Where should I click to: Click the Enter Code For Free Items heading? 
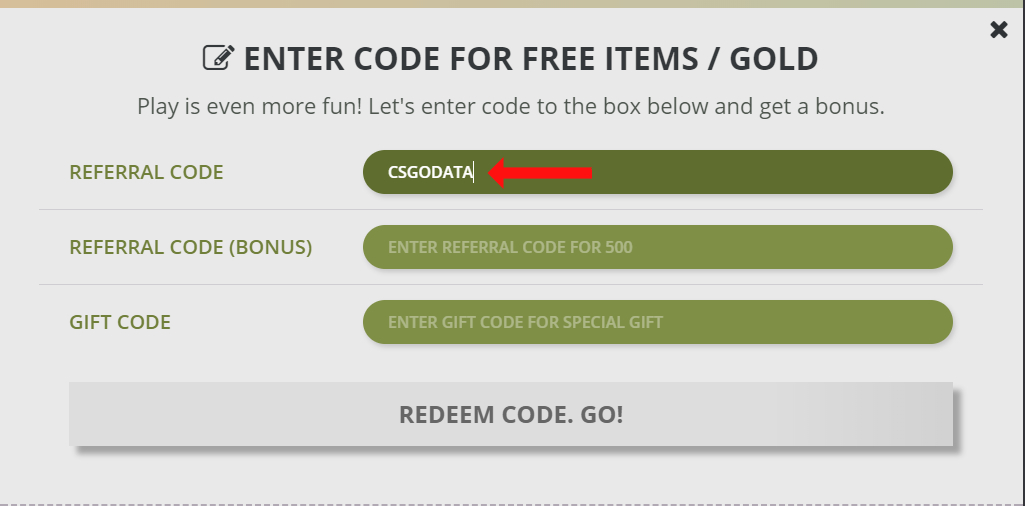(530, 59)
